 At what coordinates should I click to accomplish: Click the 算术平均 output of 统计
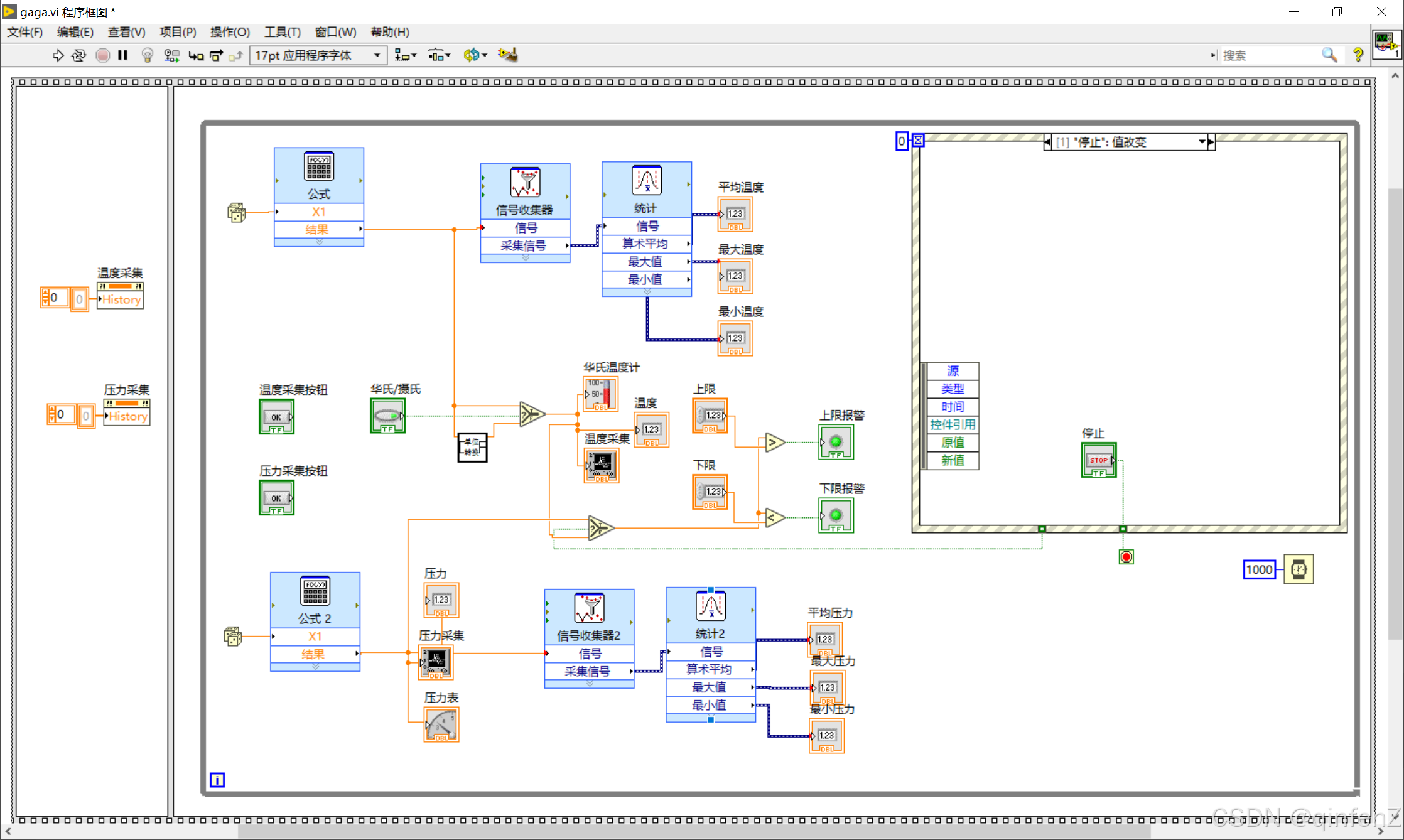(x=646, y=244)
